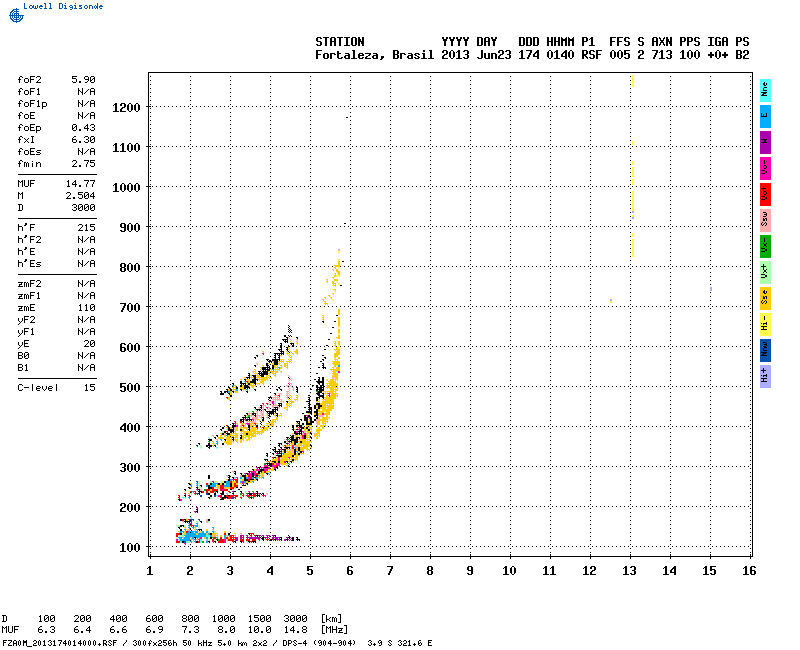
Task: Click the 500 km y-axis label
Action: [130, 388]
